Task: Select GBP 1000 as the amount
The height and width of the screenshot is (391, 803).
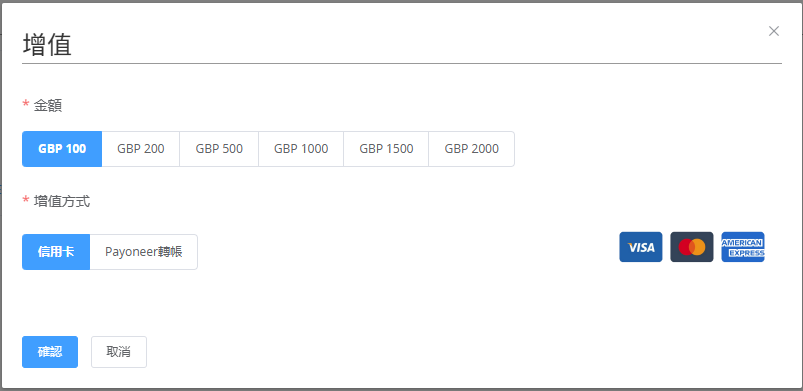Action: click(x=301, y=149)
